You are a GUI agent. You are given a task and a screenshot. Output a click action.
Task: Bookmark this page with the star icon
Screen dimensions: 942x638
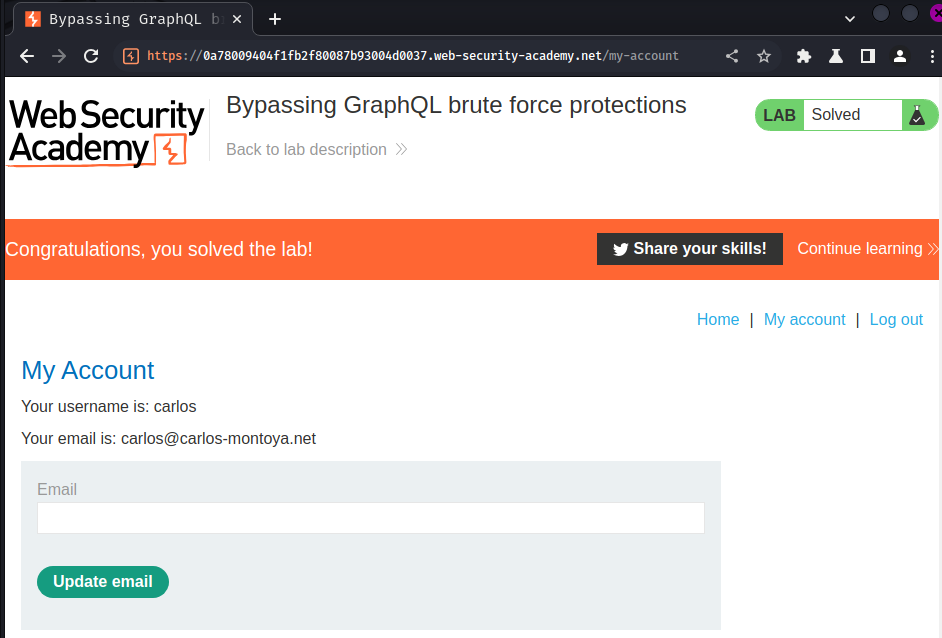pyautogui.click(x=764, y=56)
